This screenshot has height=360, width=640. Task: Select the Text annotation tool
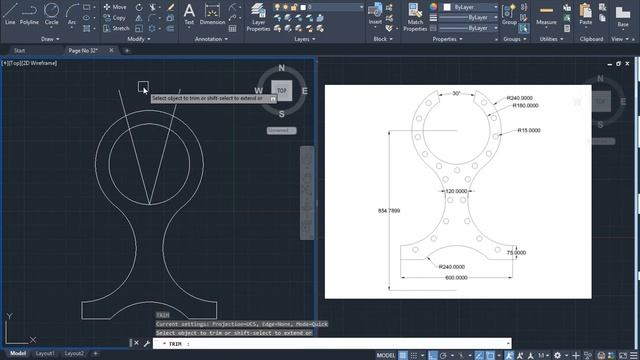tap(189, 14)
